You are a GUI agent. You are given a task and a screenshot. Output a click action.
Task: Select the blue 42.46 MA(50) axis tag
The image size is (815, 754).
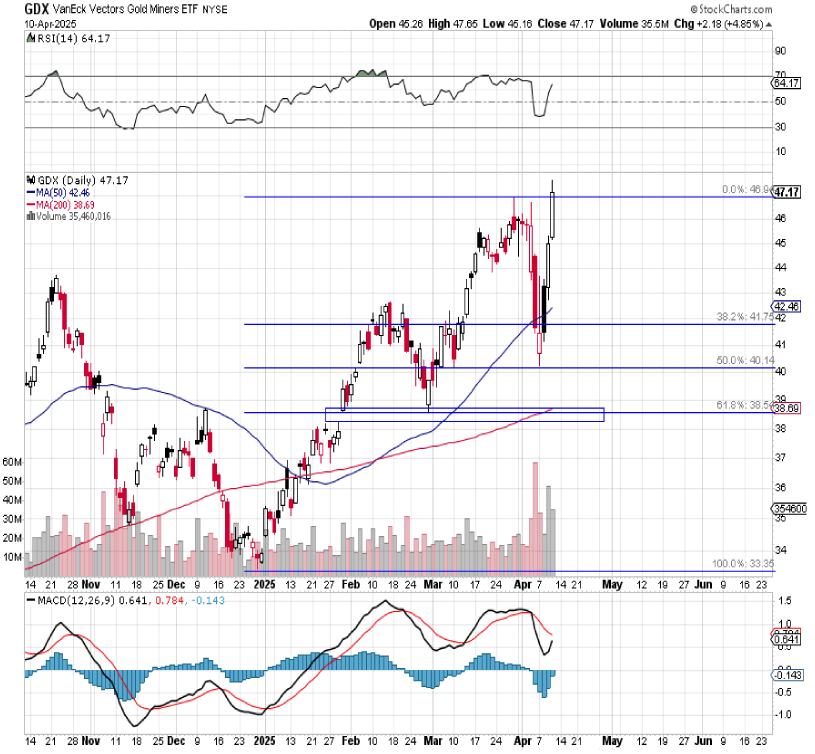(788, 306)
